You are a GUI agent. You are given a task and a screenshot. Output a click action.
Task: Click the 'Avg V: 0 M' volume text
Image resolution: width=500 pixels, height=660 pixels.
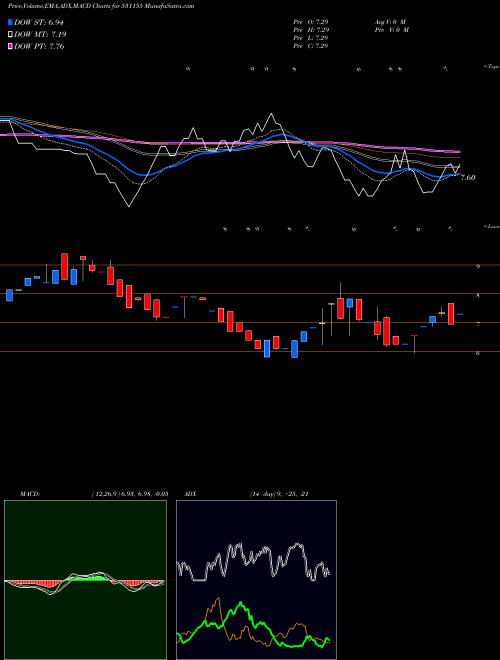tap(391, 22)
